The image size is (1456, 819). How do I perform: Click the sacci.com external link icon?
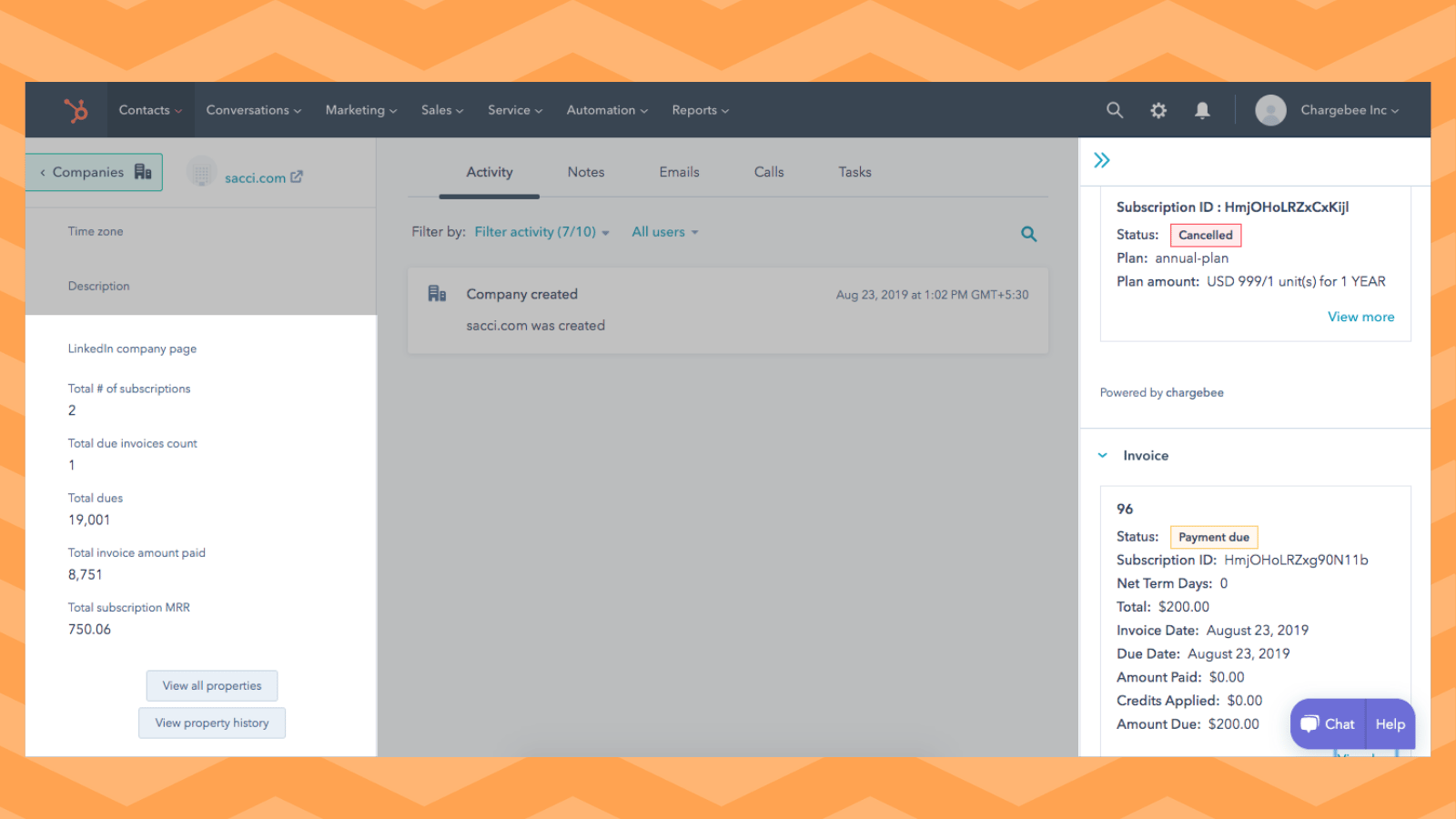(297, 177)
